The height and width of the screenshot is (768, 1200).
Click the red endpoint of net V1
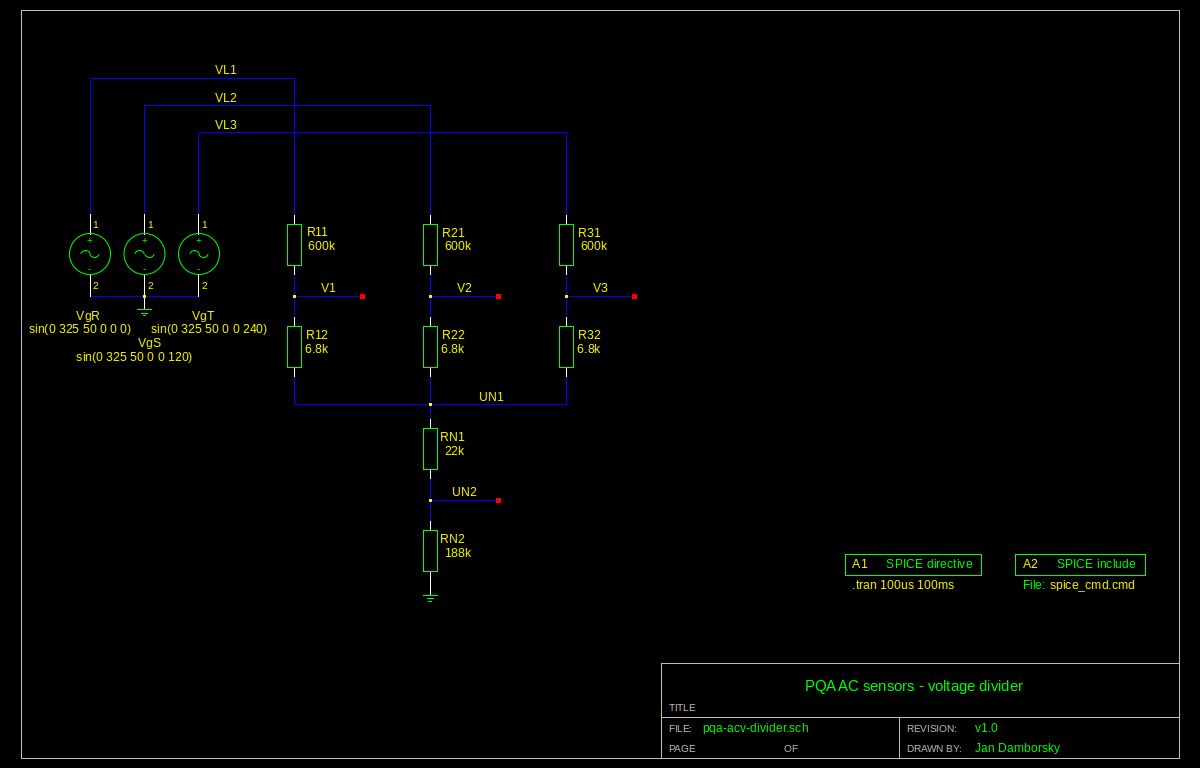(x=362, y=297)
